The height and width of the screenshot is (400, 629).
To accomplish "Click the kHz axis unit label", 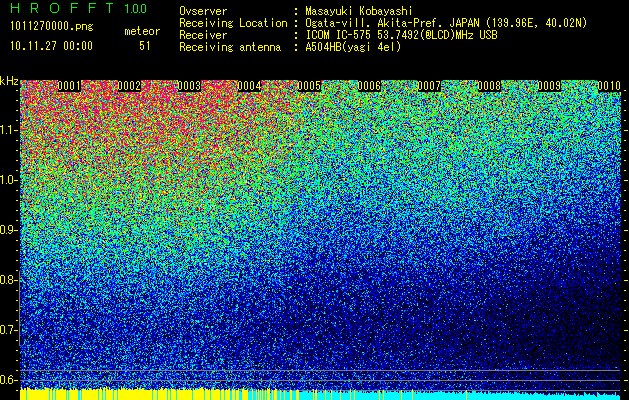I will [9, 81].
